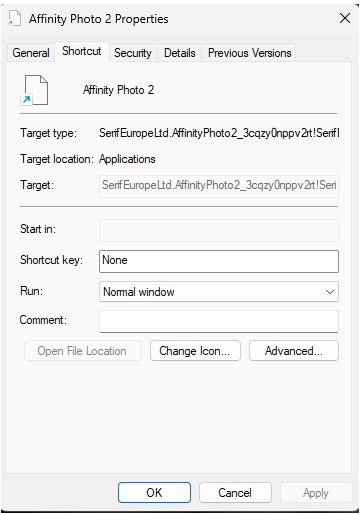Open the Security tab

click(133, 53)
